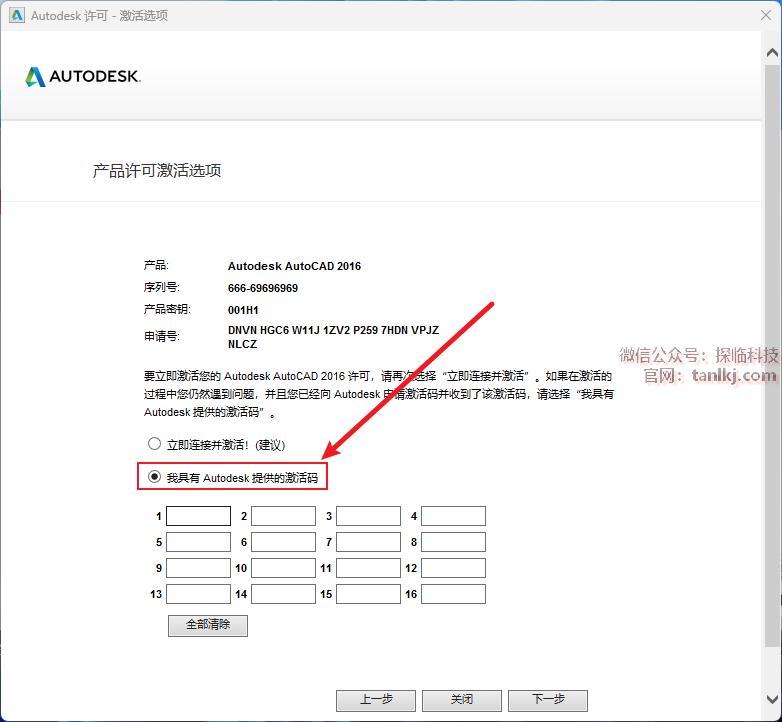Click activation code field 8
The height and width of the screenshot is (722, 782).
[453, 542]
